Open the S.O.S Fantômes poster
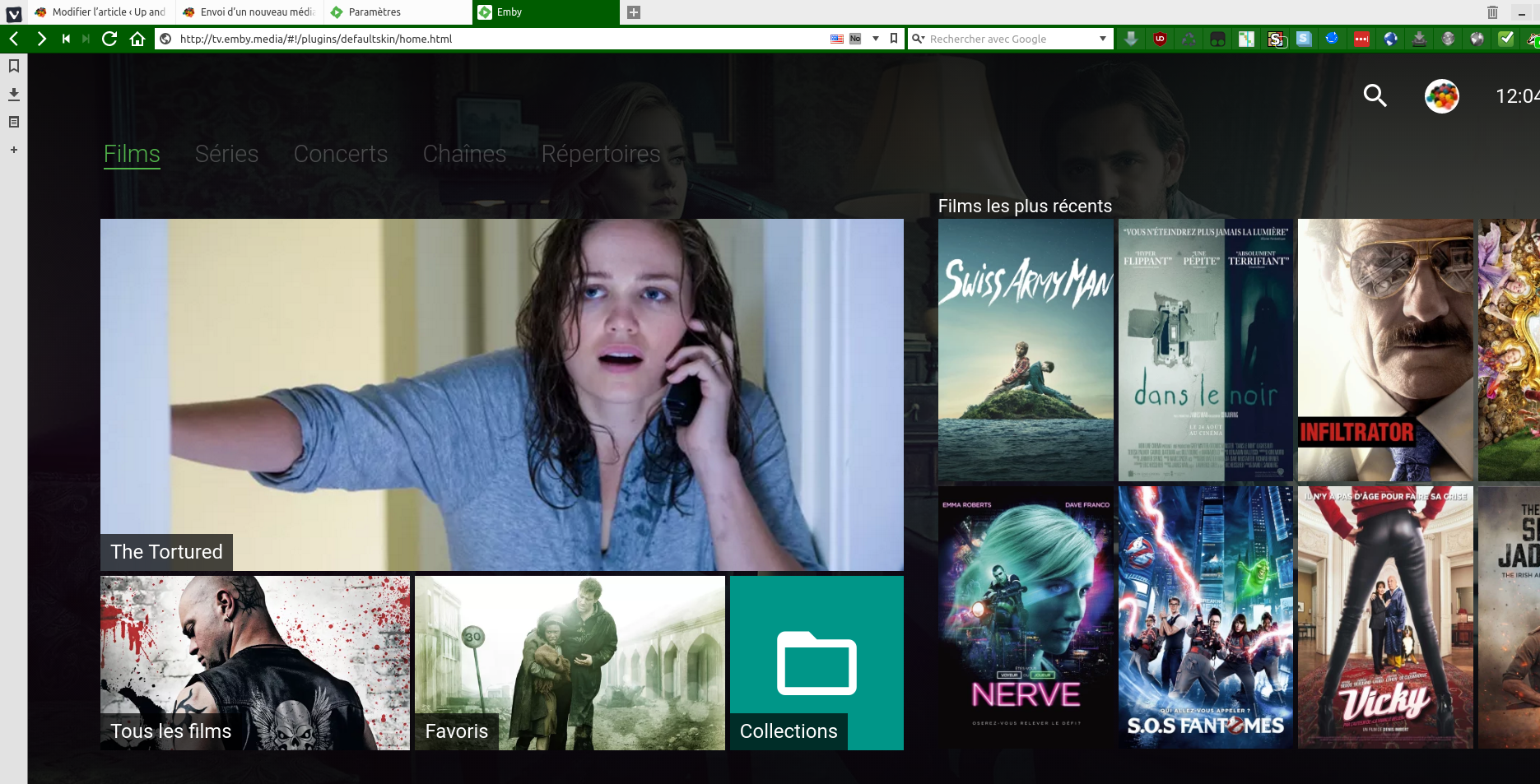Screen dimensions: 1540x784 (1206, 617)
